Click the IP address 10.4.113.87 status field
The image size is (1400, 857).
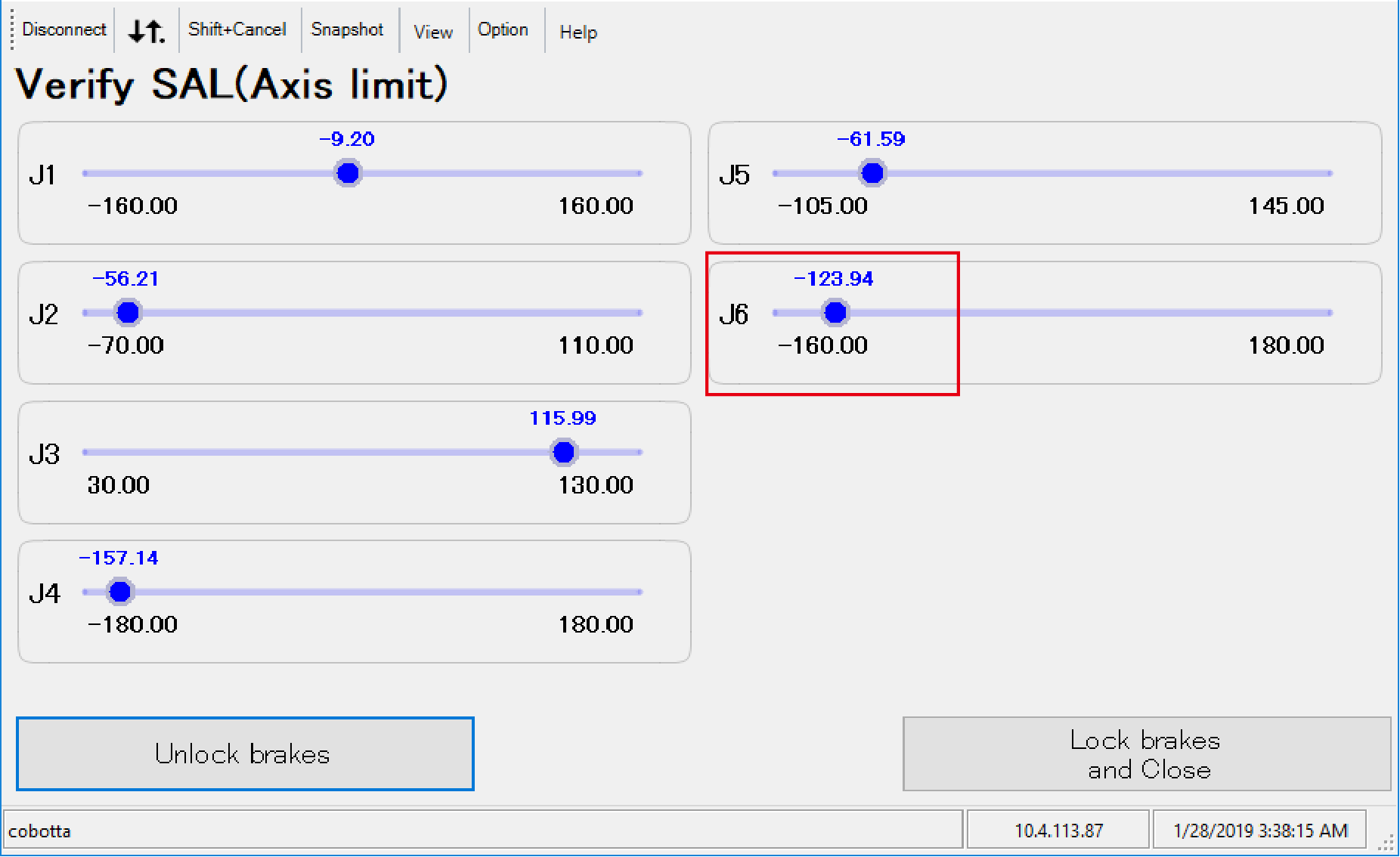(1058, 831)
